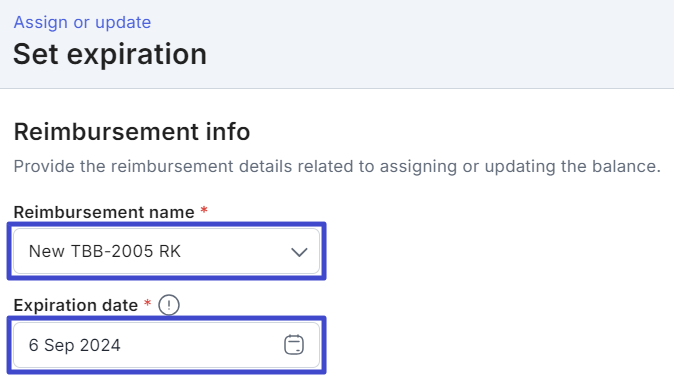Click the Assign or update breadcrumb link

click(x=82, y=22)
